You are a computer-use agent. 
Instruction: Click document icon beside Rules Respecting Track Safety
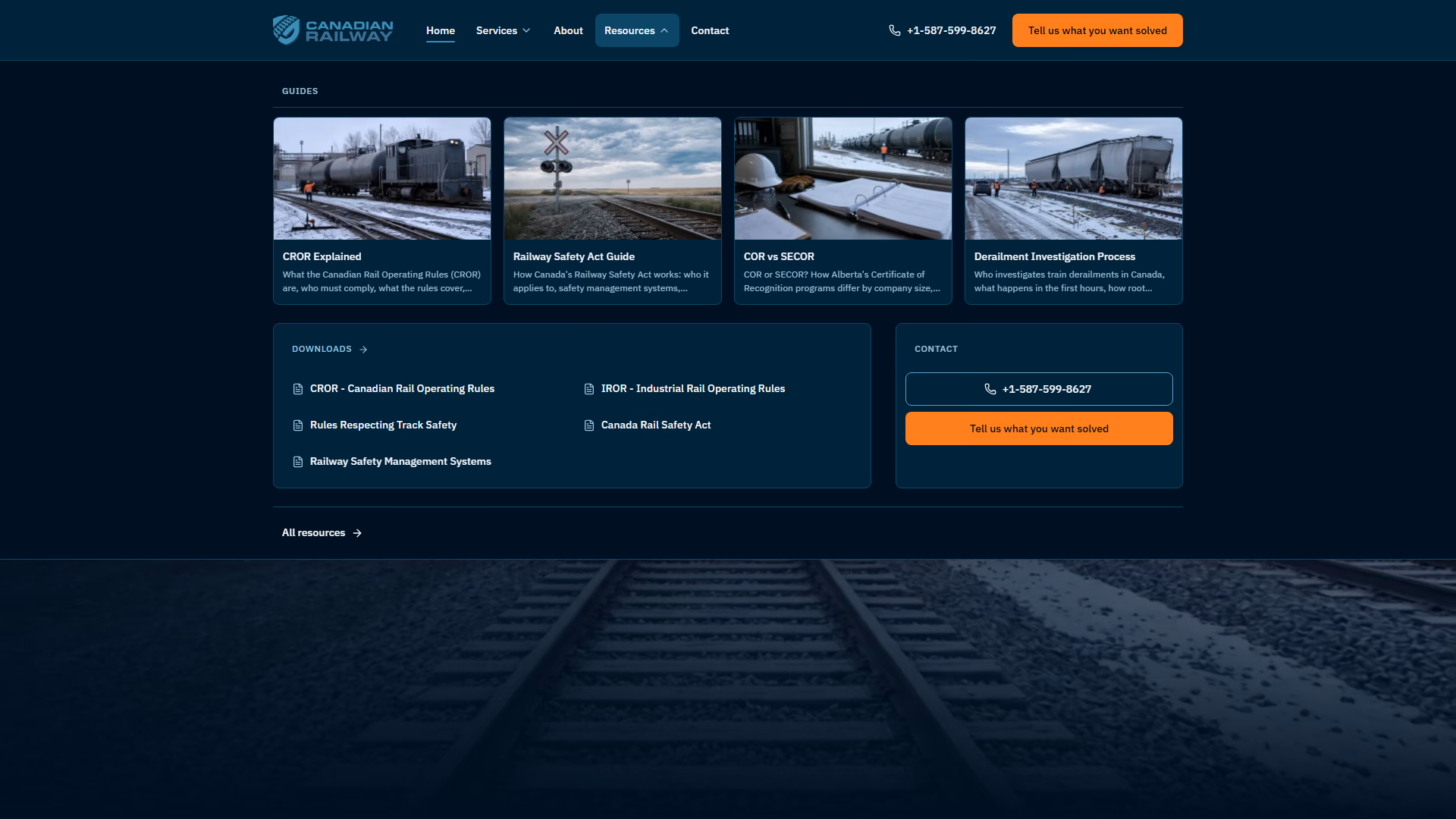pyautogui.click(x=298, y=425)
